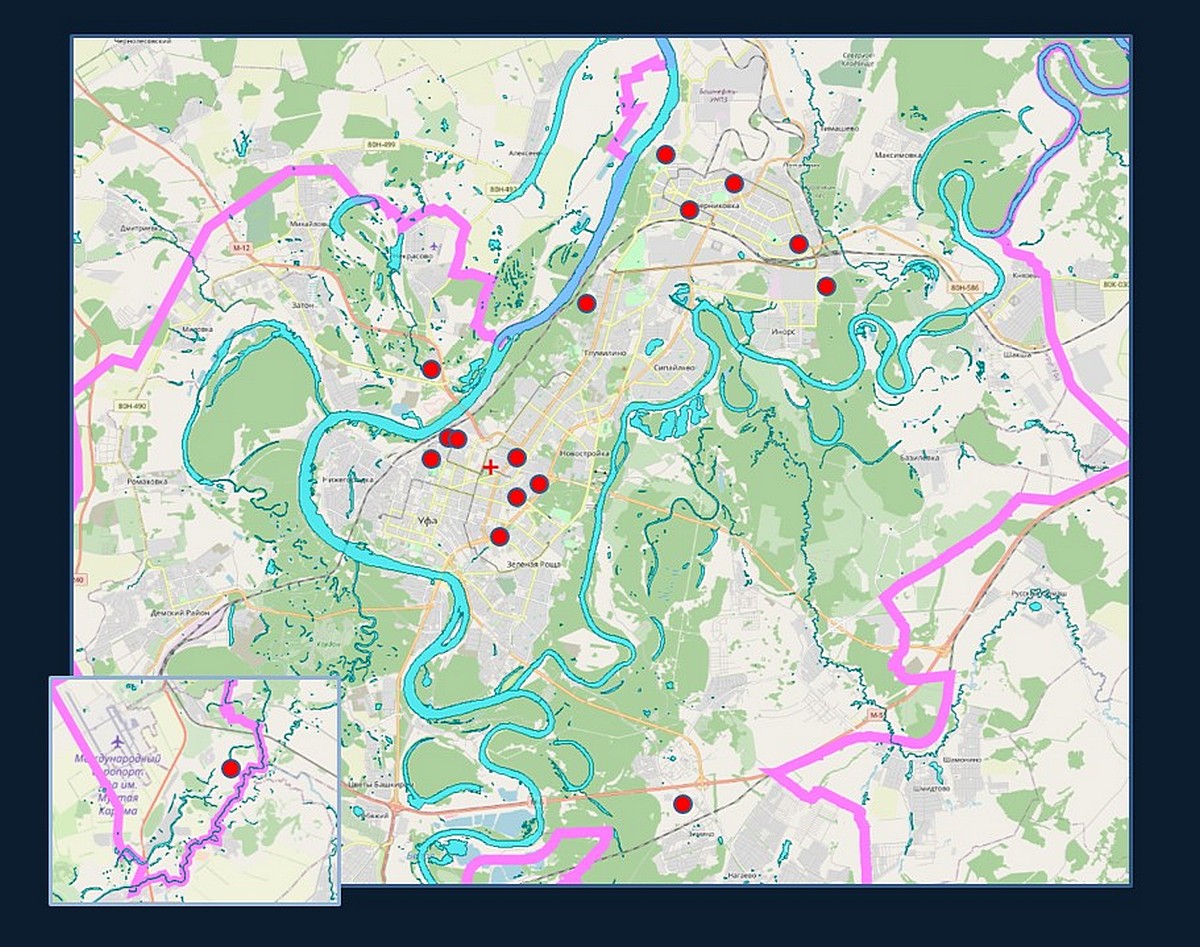
Task: Select the red marker above the Зелёная Роща label
Action: click(499, 537)
